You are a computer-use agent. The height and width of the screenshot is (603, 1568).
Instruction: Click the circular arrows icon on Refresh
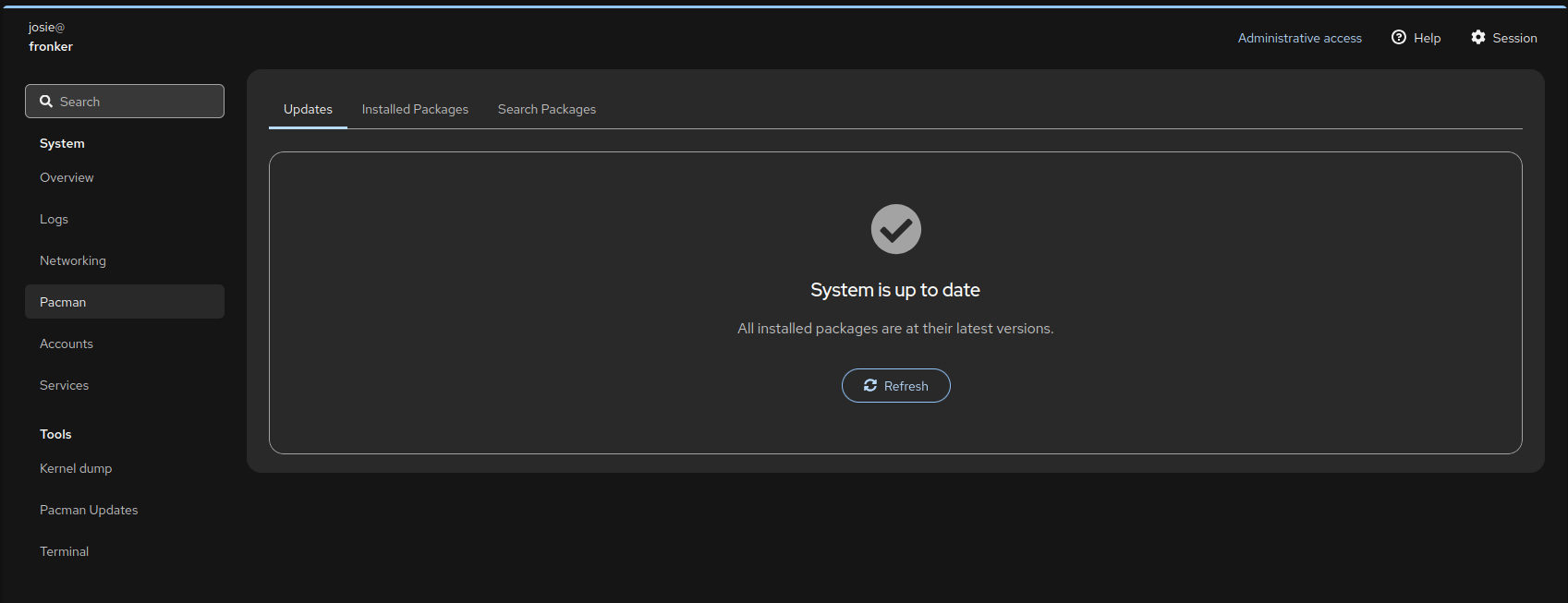(869, 385)
